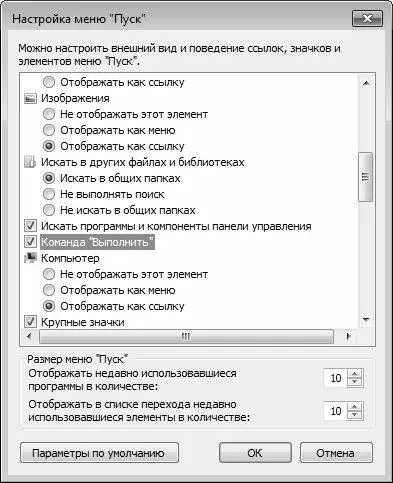
Task: Click the list's scroll up arrow
Action: pos(366,83)
